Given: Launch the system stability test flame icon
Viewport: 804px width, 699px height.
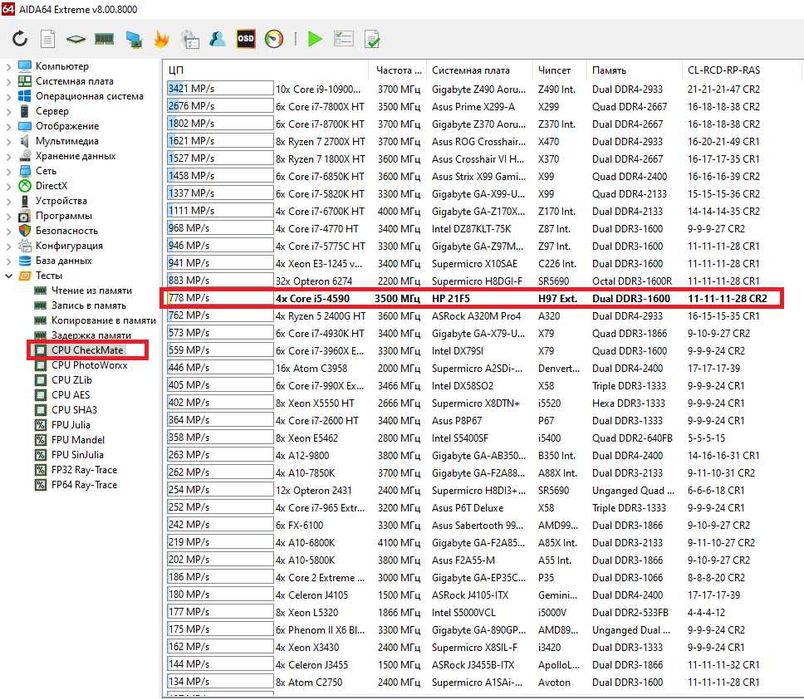Looking at the screenshot, I should pyautogui.click(x=162, y=39).
